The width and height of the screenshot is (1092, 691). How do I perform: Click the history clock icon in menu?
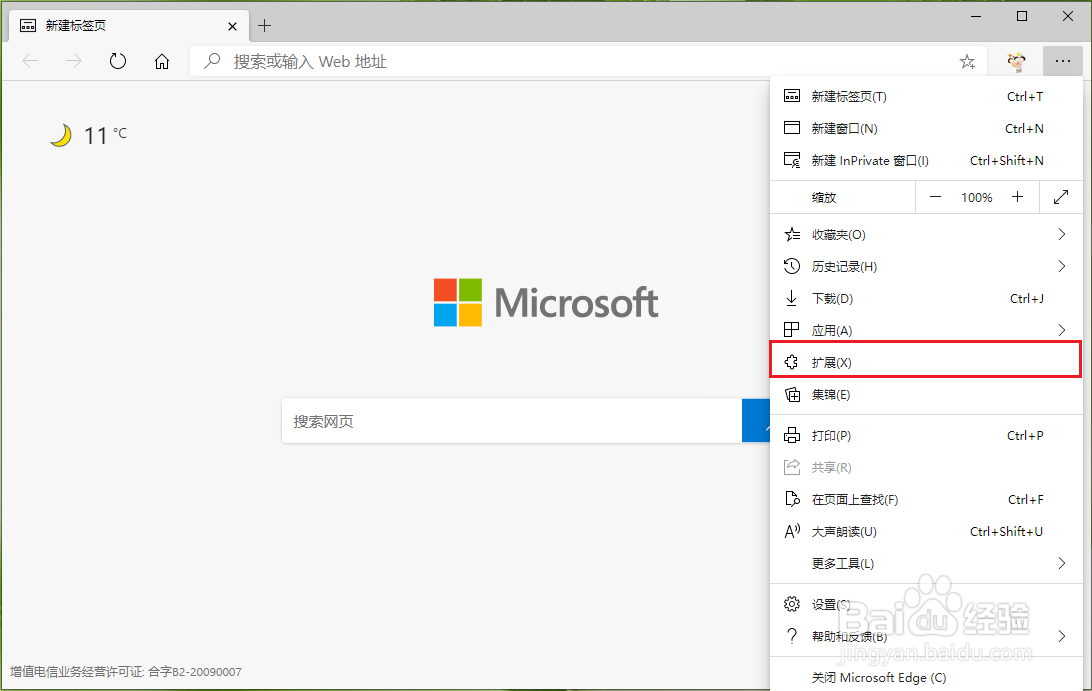[792, 266]
